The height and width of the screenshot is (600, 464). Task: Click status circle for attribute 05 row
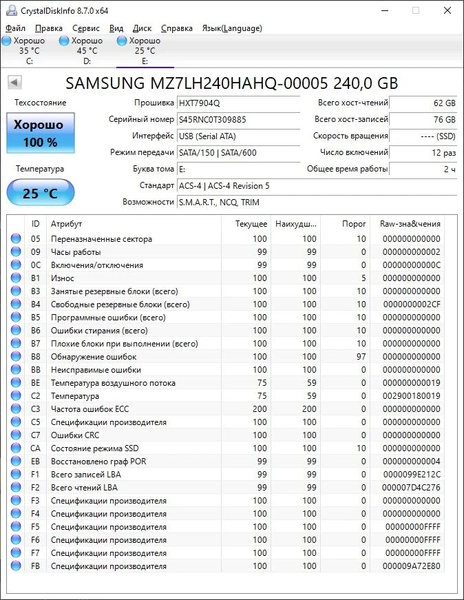tap(16, 238)
